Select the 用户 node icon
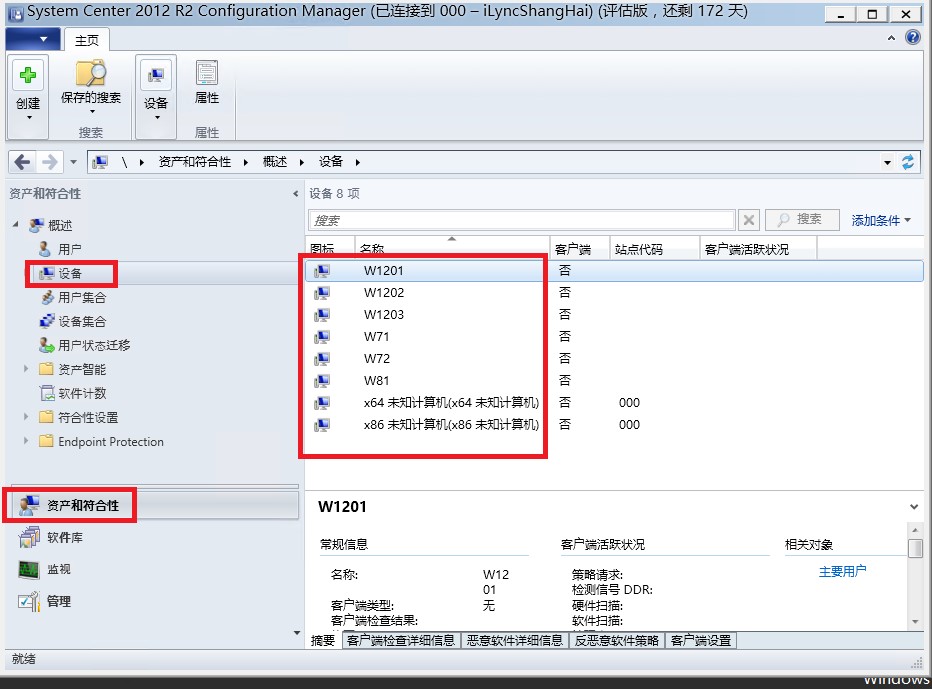Image resolution: width=932 pixels, height=689 pixels. pyautogui.click(x=45, y=248)
